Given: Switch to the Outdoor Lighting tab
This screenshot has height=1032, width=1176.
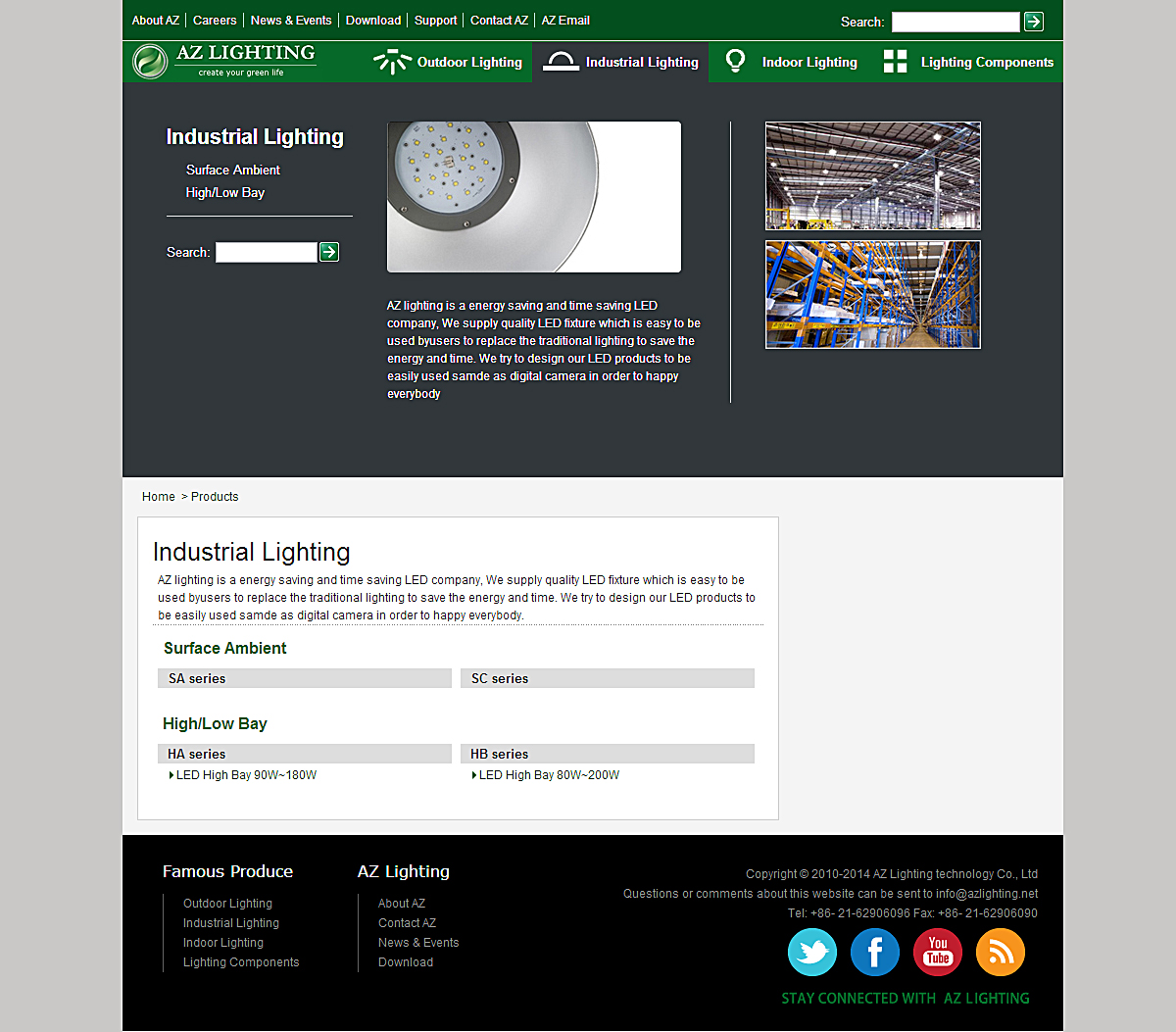Looking at the screenshot, I should coord(448,62).
